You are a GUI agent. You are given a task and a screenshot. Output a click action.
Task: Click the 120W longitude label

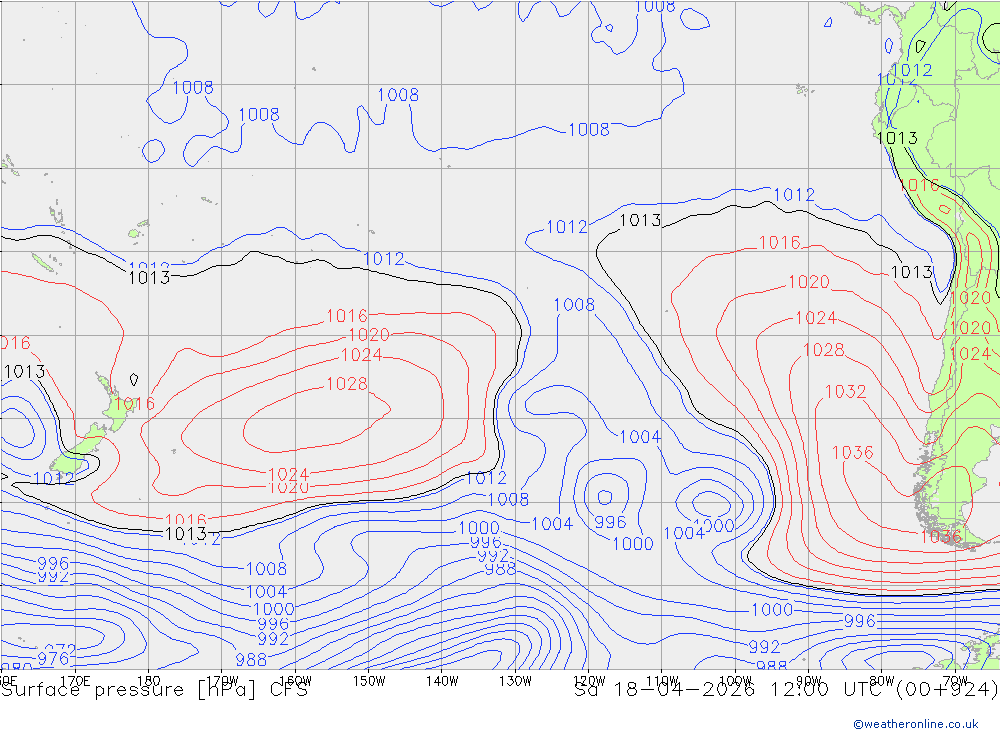(x=589, y=681)
